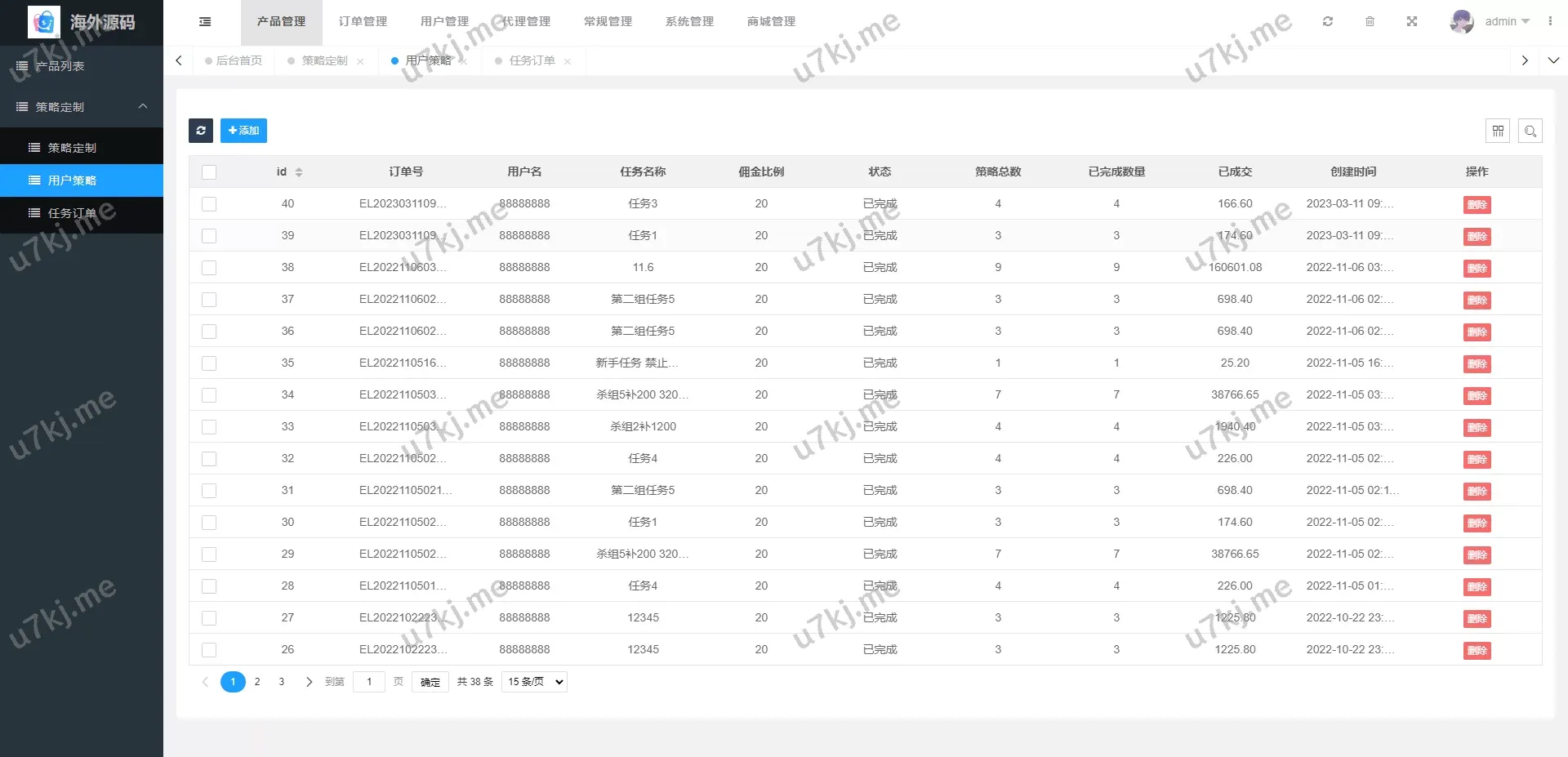Select the checkbox for row id 40
This screenshot has height=757, width=1568.
pyautogui.click(x=209, y=204)
